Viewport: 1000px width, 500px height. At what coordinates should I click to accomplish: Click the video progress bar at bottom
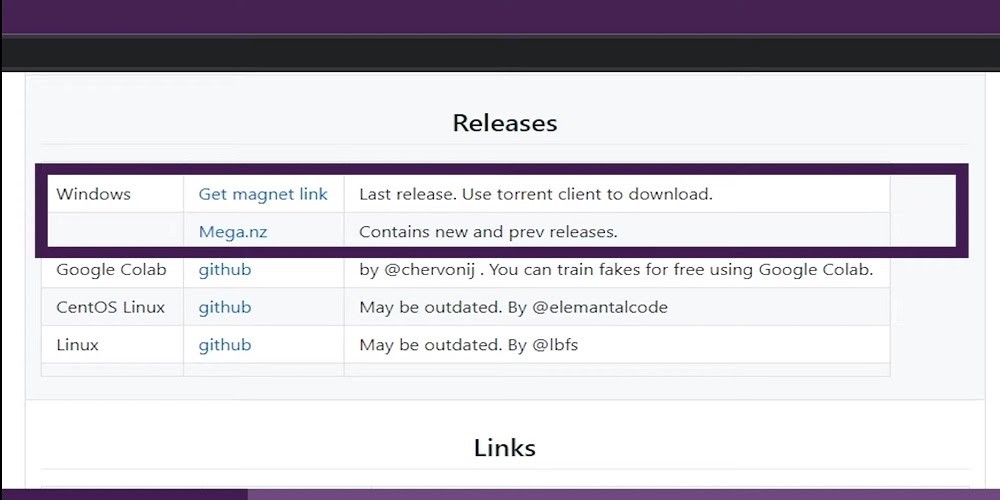(x=500, y=494)
